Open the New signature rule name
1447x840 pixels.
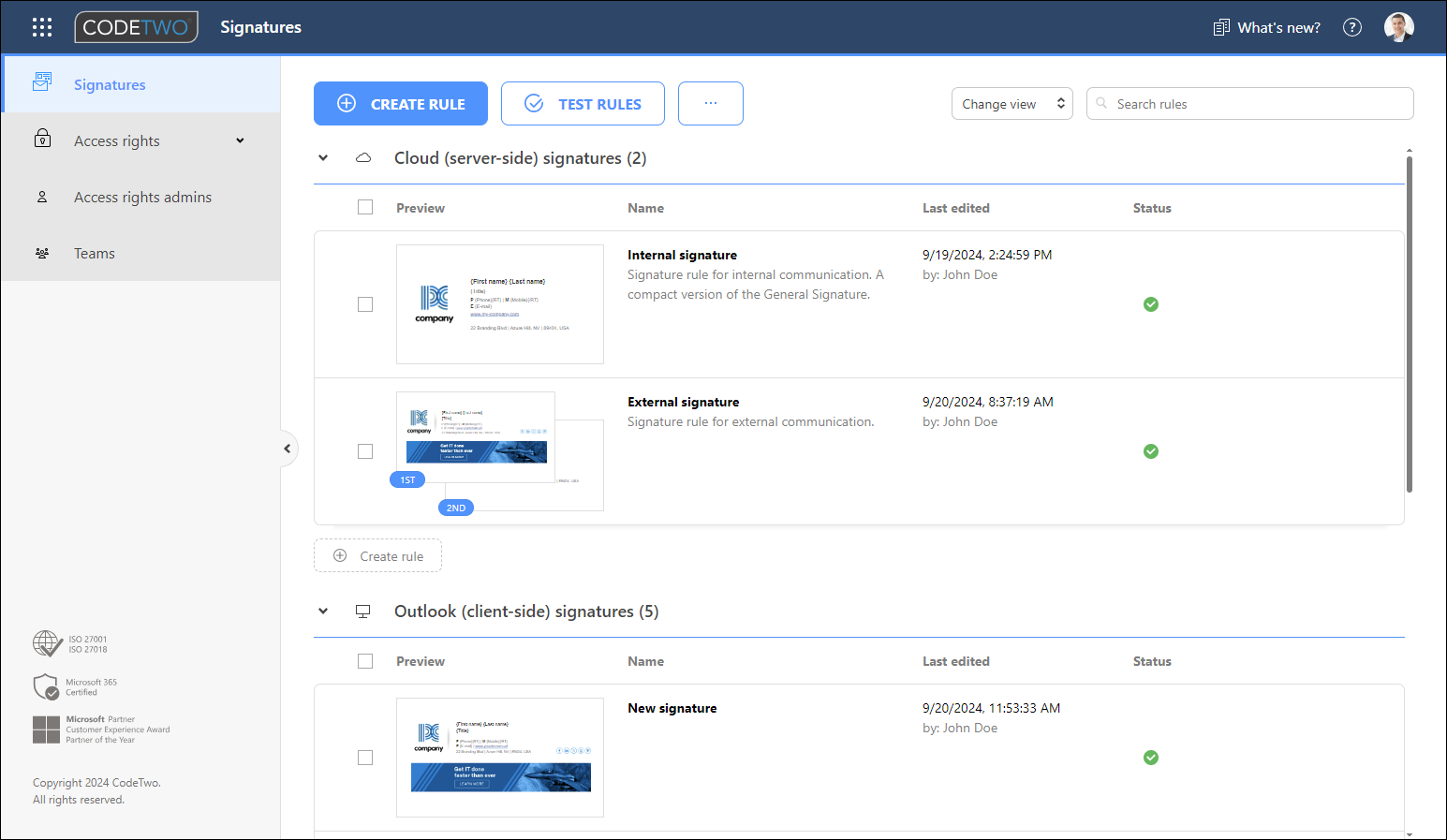tap(672, 708)
